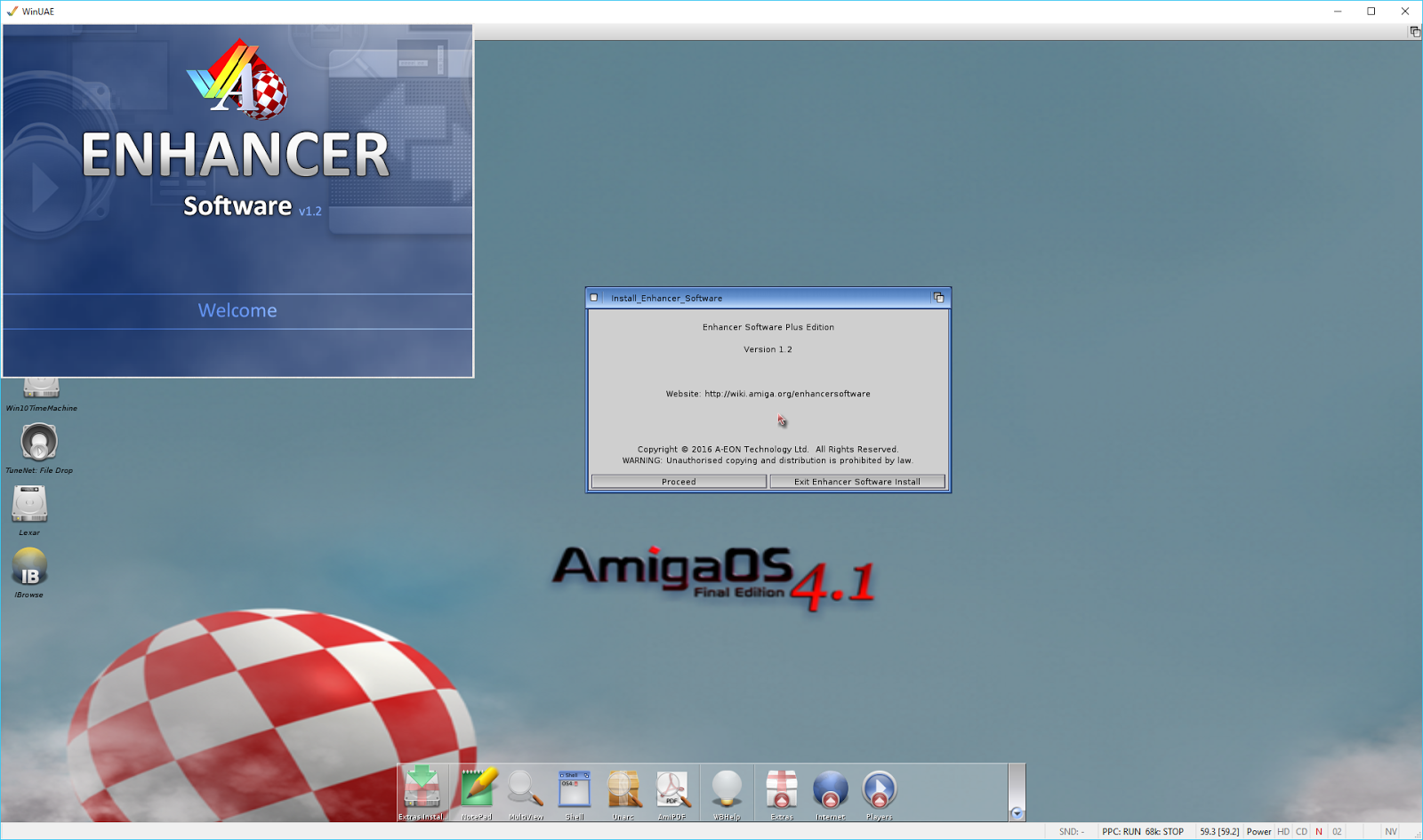Click the Power indicator in status bar
The width and height of the screenshot is (1423, 840).
pos(1258,832)
